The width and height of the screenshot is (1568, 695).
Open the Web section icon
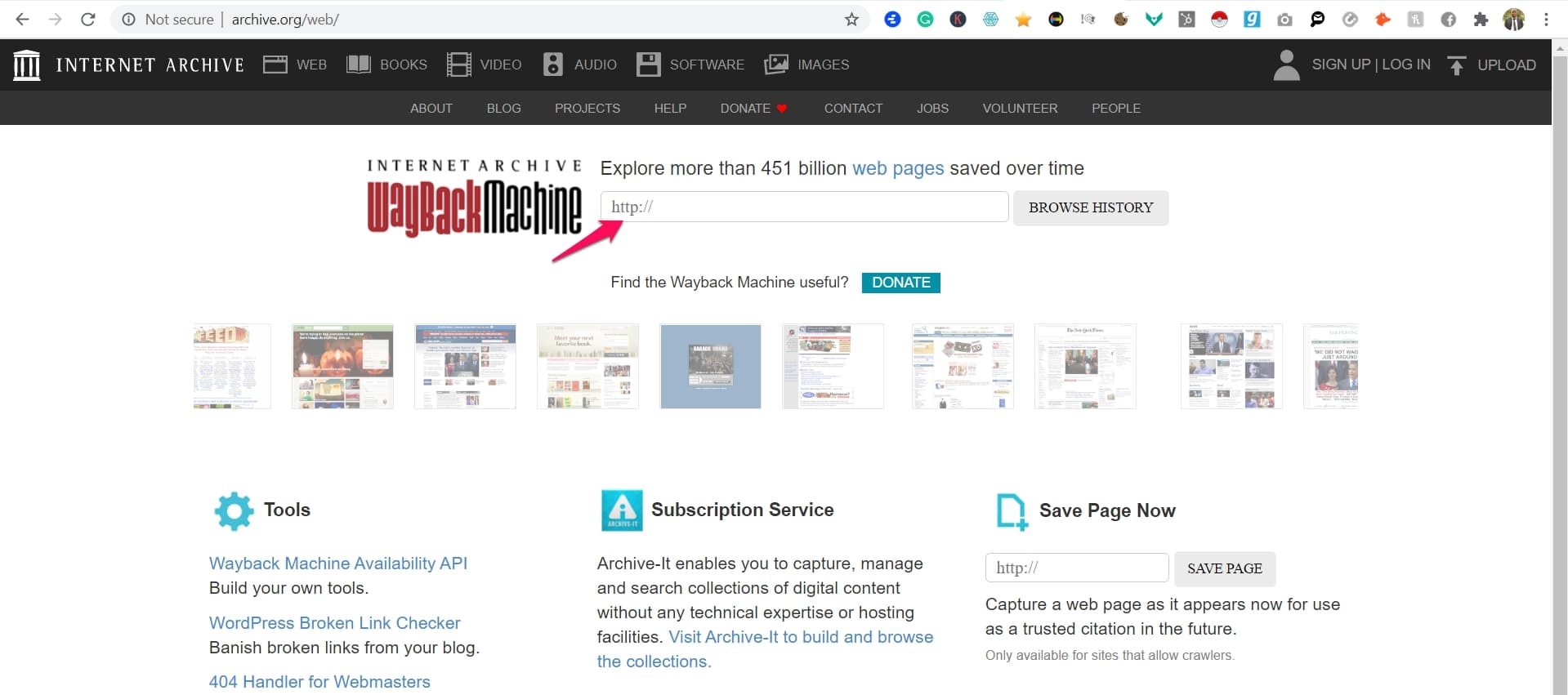point(275,65)
